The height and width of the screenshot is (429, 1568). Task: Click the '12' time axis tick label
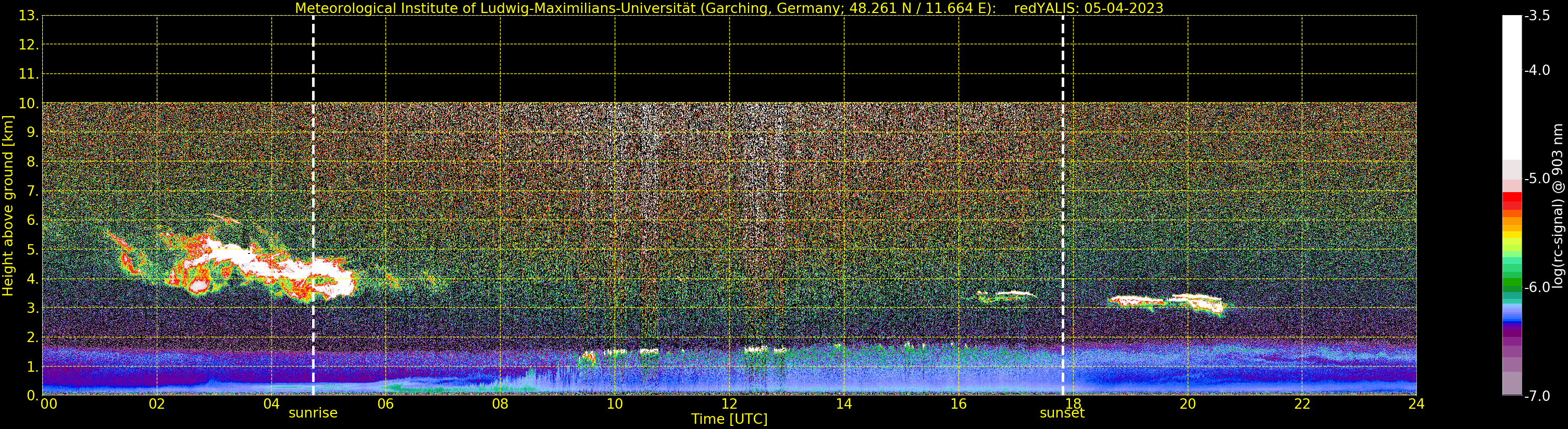(729, 404)
